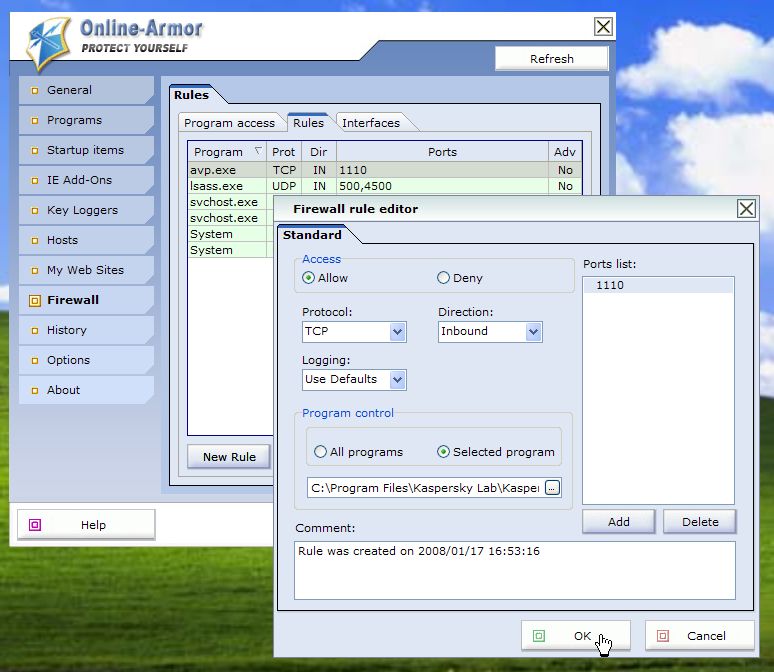Confirm the rule with OK
Viewport: 774px width, 672px height.
(576, 636)
